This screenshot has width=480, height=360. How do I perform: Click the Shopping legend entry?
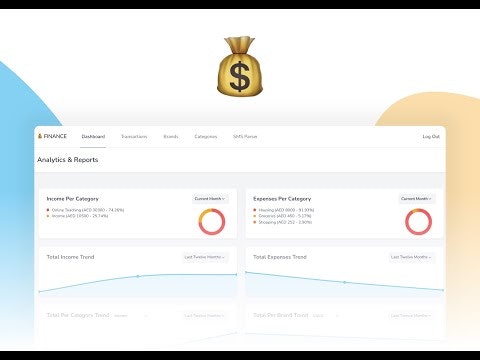[x=283, y=222]
